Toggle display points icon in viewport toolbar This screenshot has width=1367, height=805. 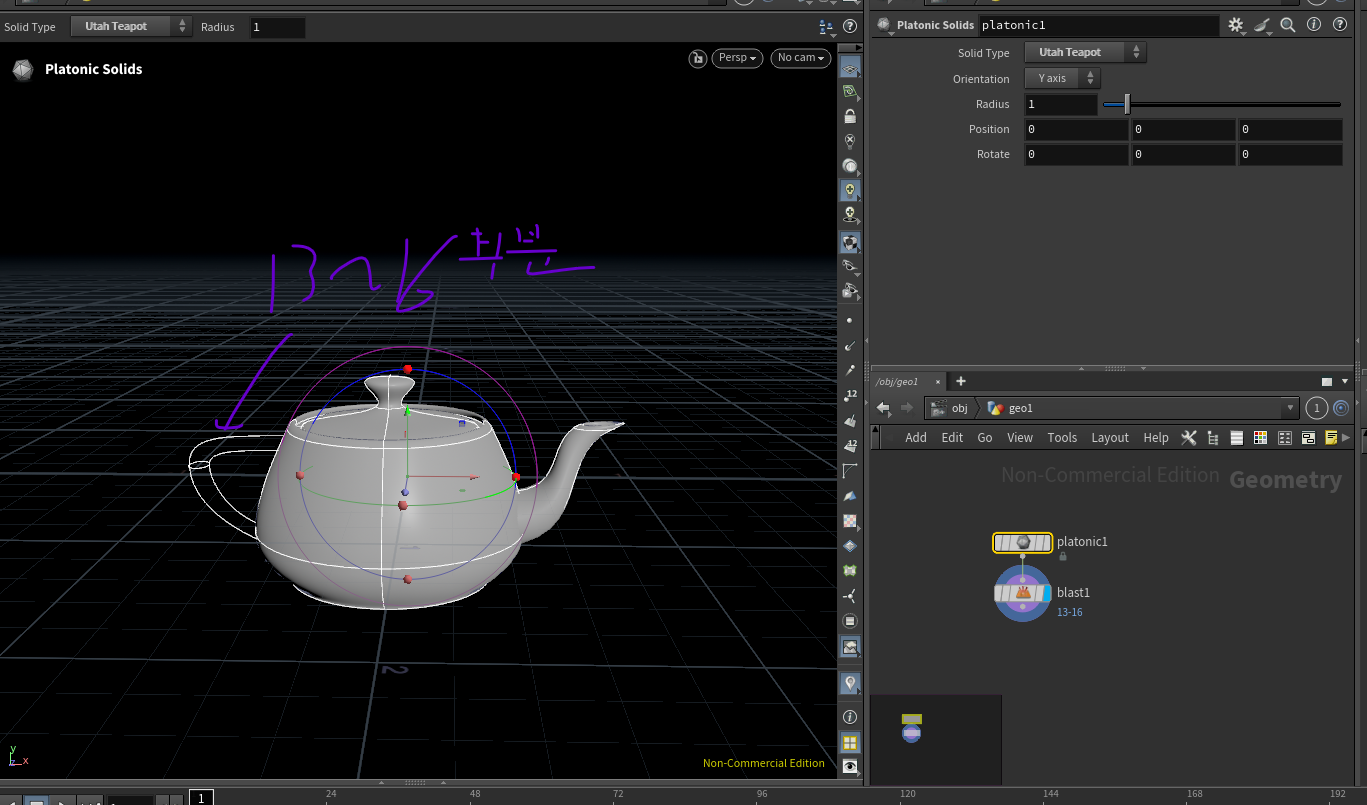850,320
